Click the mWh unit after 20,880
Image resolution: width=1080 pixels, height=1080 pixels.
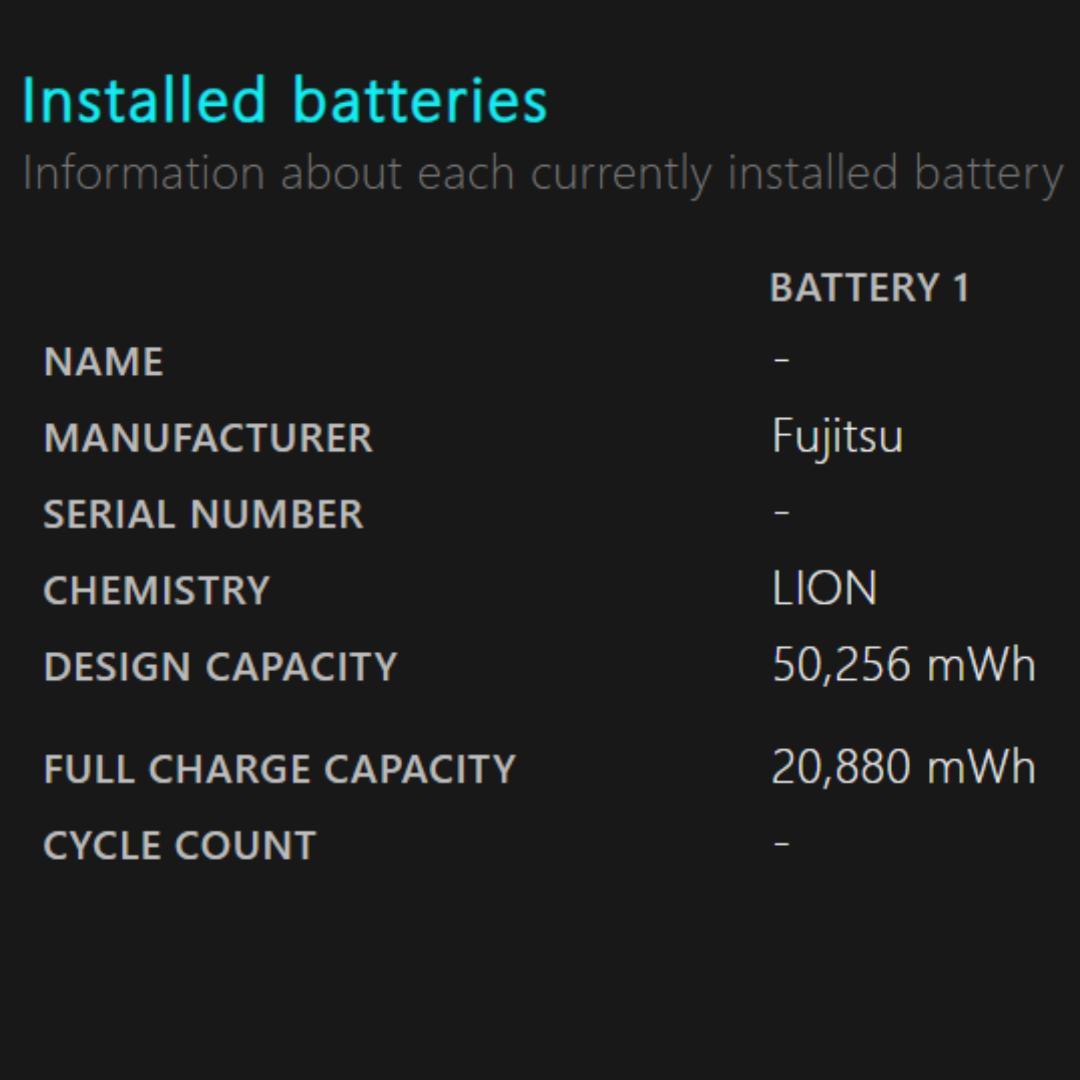[981, 768]
